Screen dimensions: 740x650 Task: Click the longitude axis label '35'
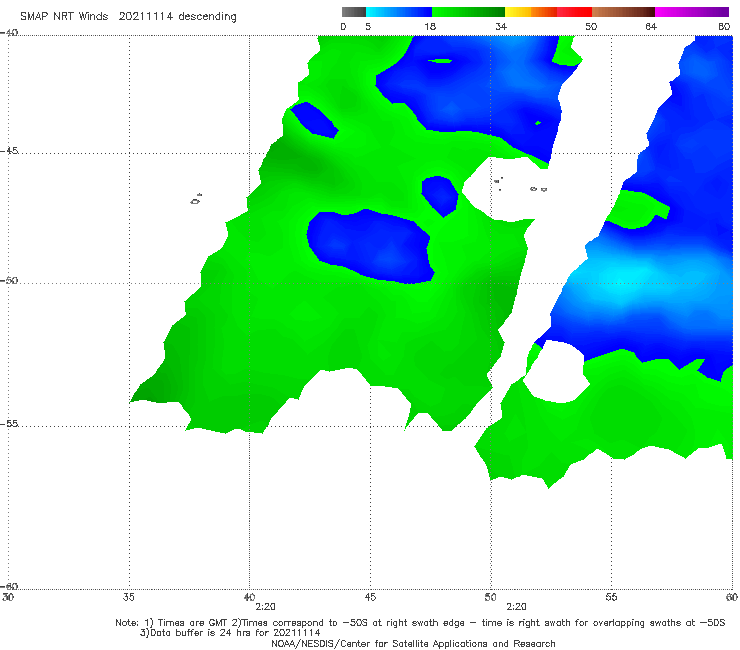tap(128, 597)
